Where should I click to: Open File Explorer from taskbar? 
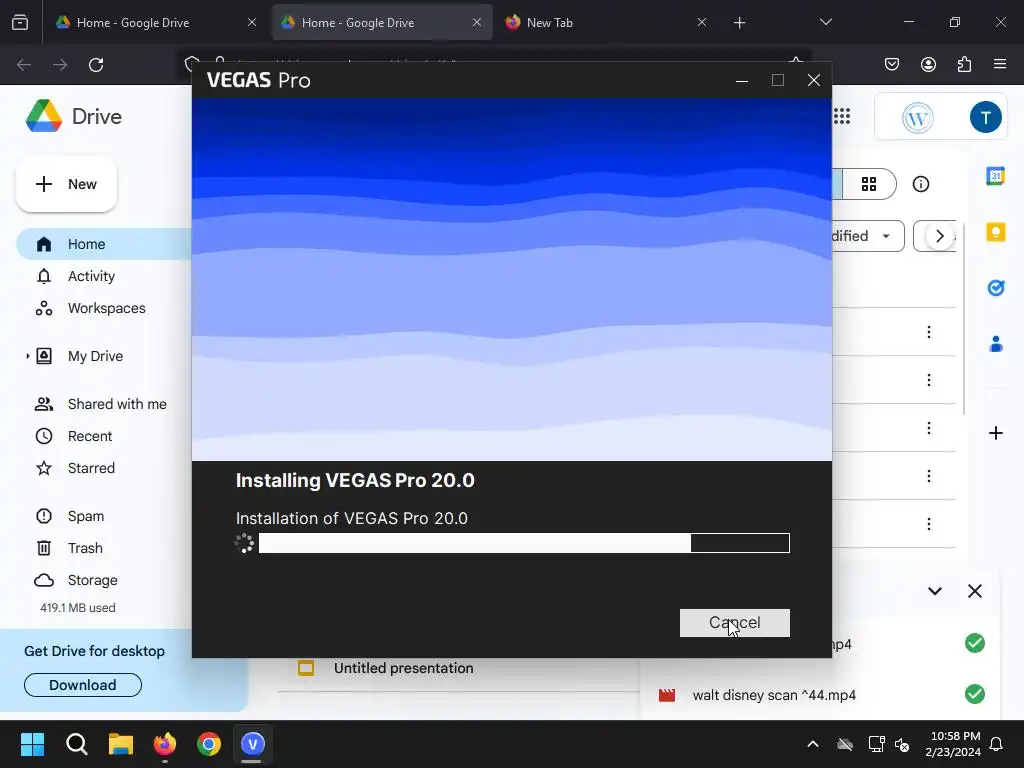[x=121, y=744]
